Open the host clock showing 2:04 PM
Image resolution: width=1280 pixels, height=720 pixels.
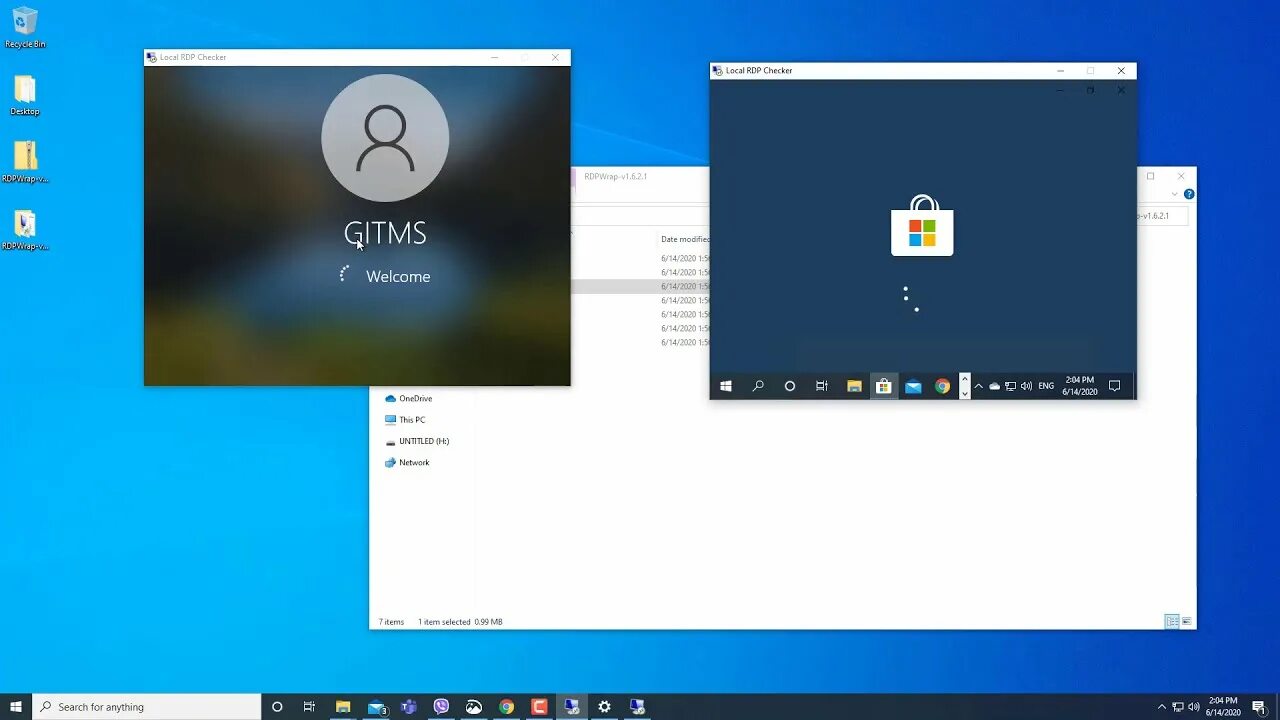coord(1223,707)
